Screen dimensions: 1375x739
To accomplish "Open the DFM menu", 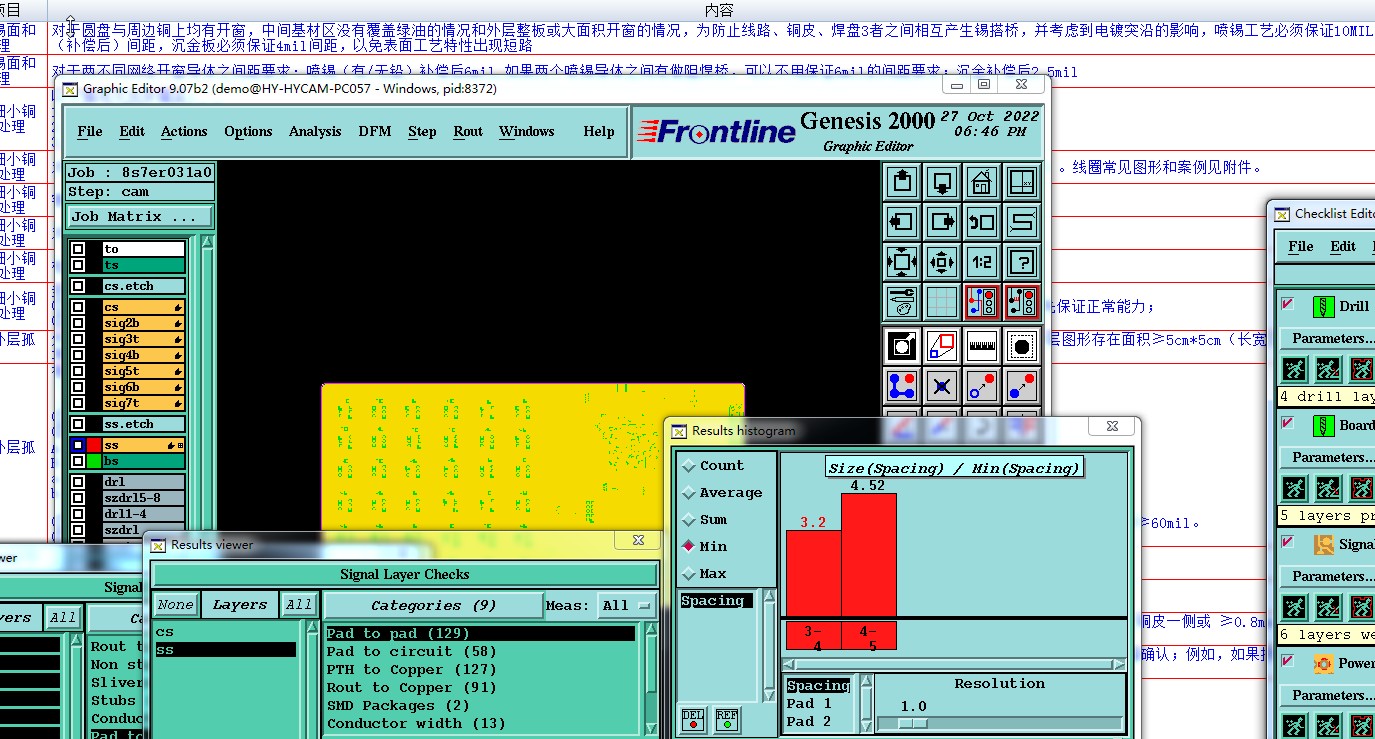I will click(375, 131).
